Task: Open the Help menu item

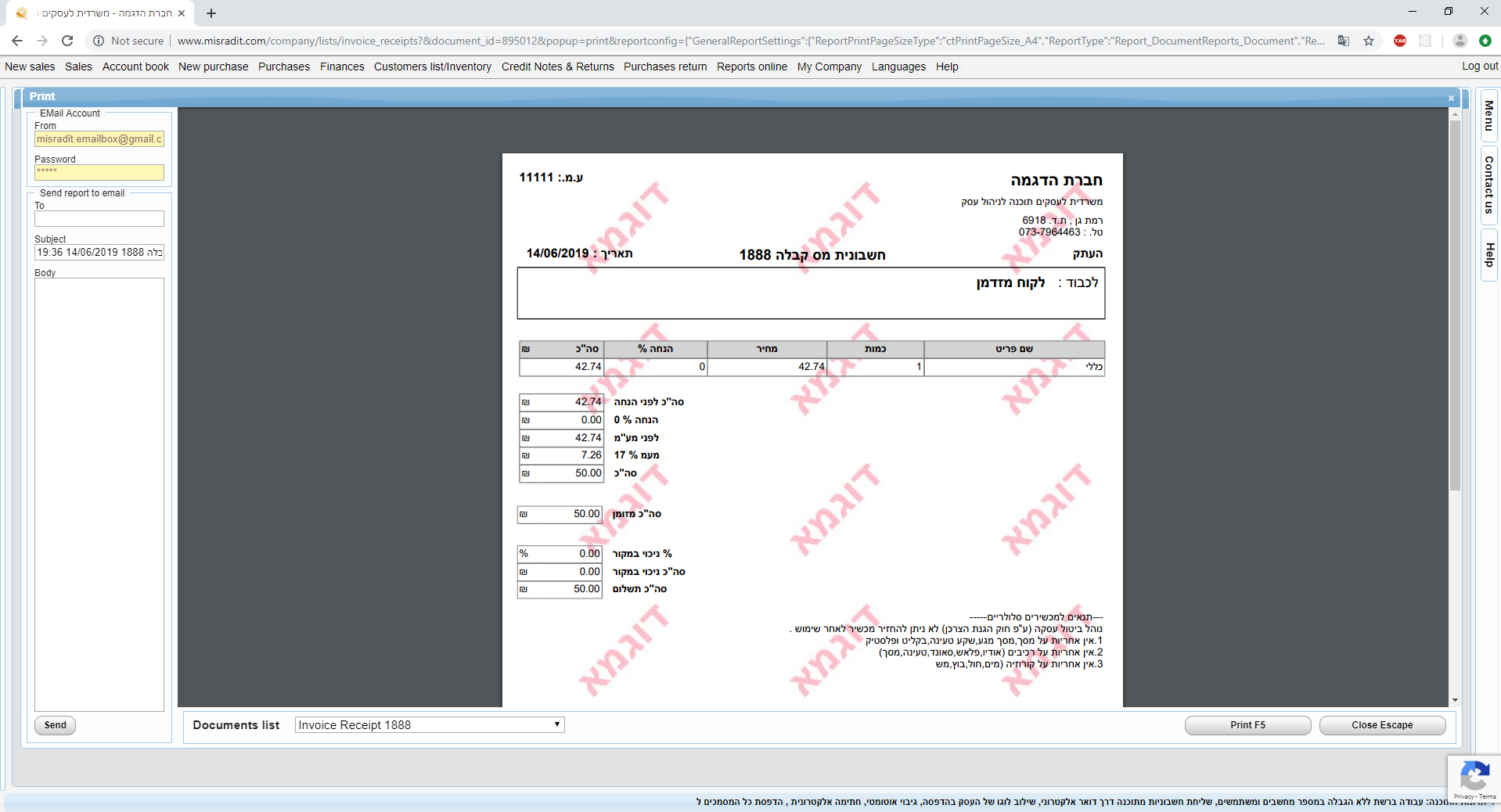Action: 947,66
